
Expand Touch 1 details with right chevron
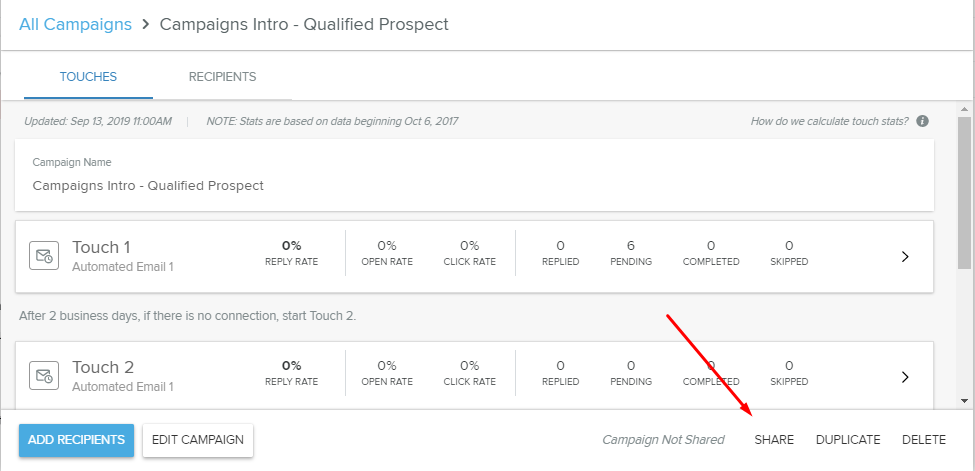click(905, 256)
